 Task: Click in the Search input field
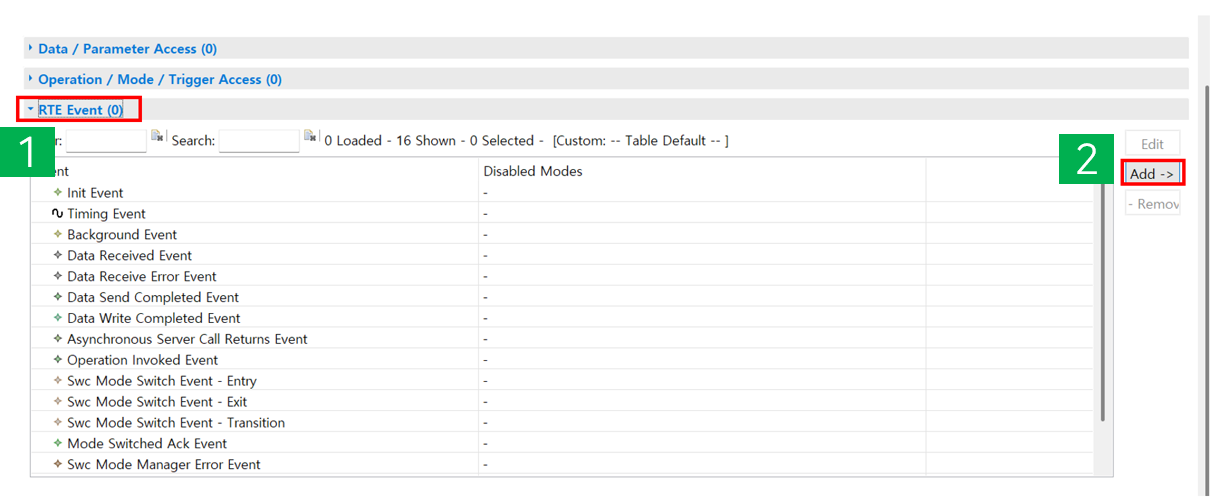pos(258,141)
